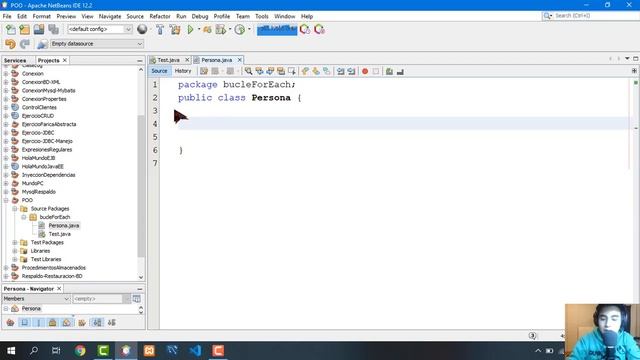The image size is (640, 360).
Task: Click Shift Line Left editor icon
Action: [x=340, y=71]
